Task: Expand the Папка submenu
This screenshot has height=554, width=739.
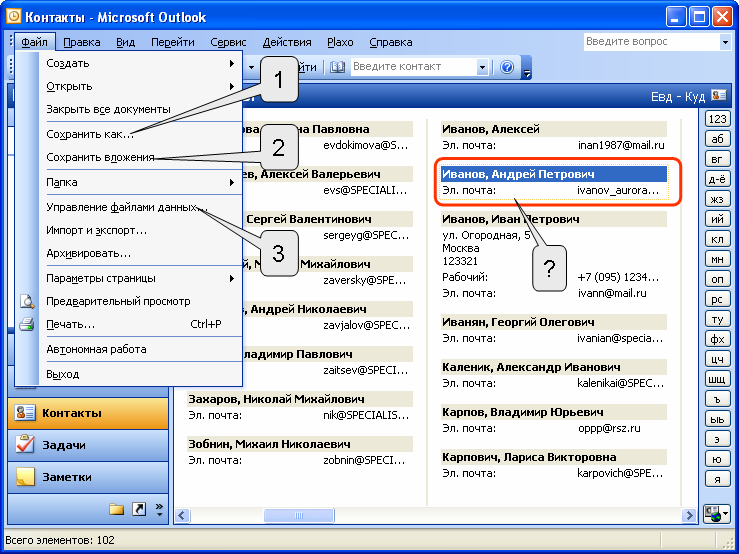Action: pyautogui.click(x=231, y=182)
